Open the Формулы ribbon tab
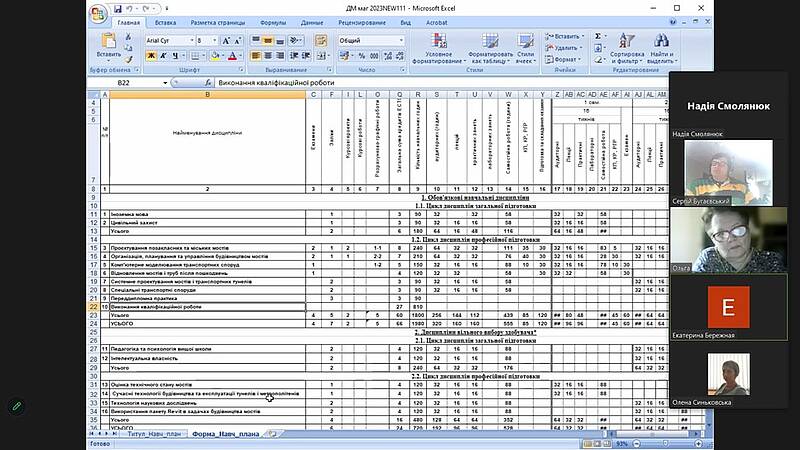The width and height of the screenshot is (800, 450). (x=273, y=22)
